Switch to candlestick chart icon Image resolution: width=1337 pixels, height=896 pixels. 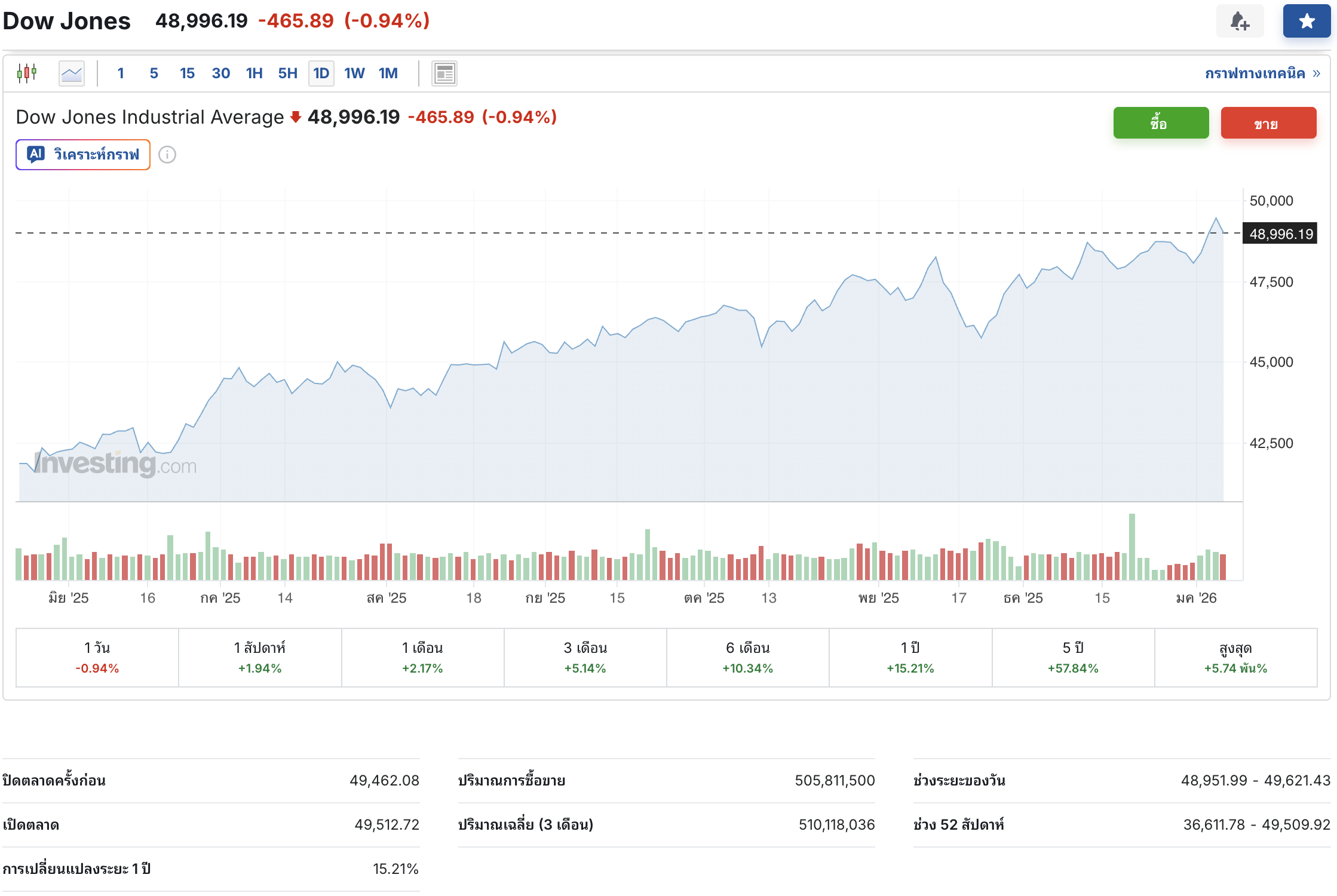point(27,73)
